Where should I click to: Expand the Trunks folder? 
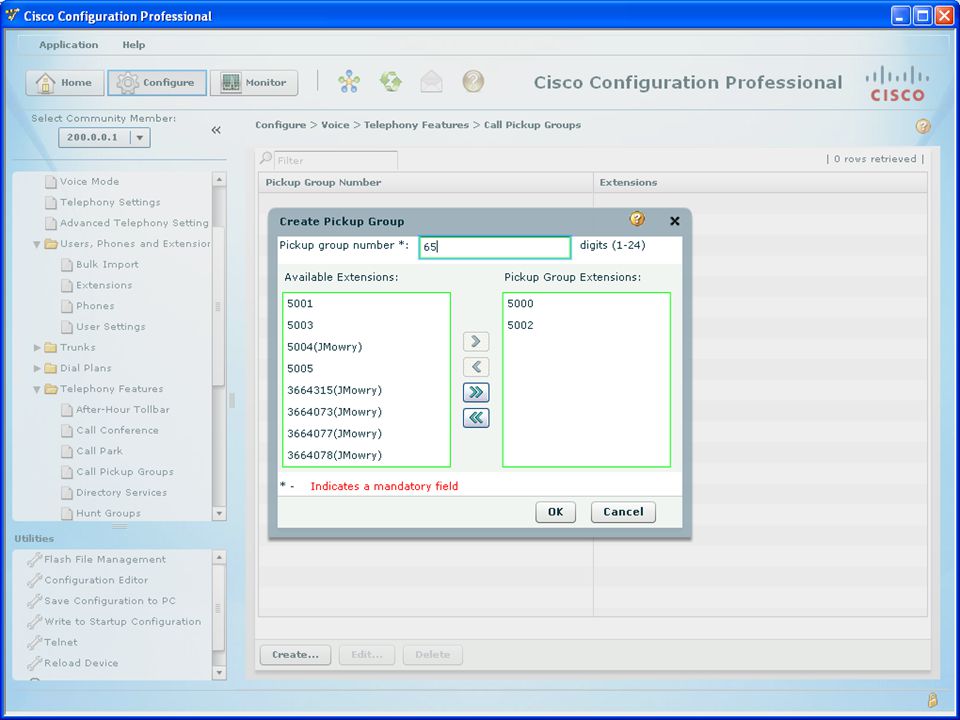point(37,348)
